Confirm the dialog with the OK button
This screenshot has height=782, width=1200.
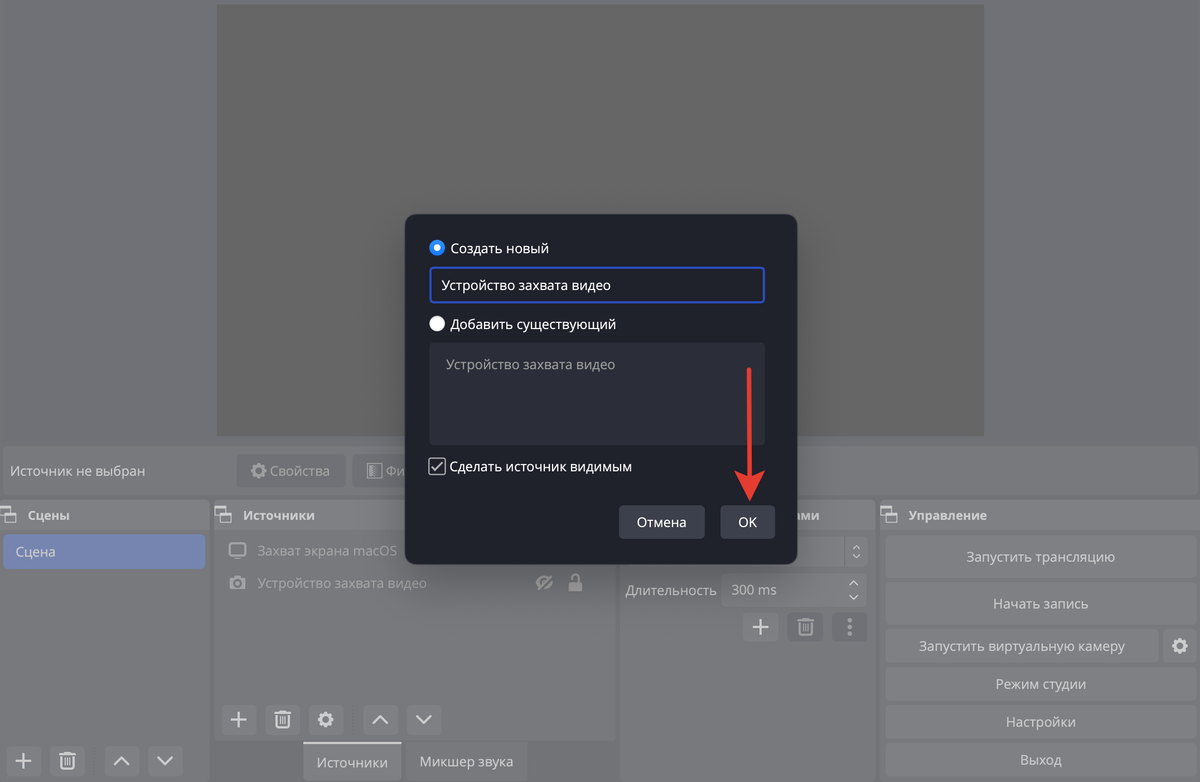click(x=747, y=522)
